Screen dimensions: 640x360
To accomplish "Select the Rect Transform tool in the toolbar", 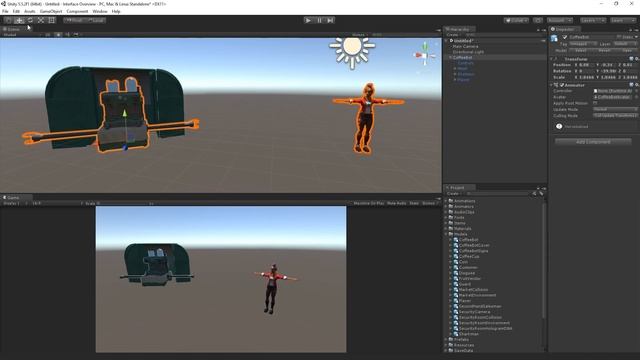I will coord(52,20).
